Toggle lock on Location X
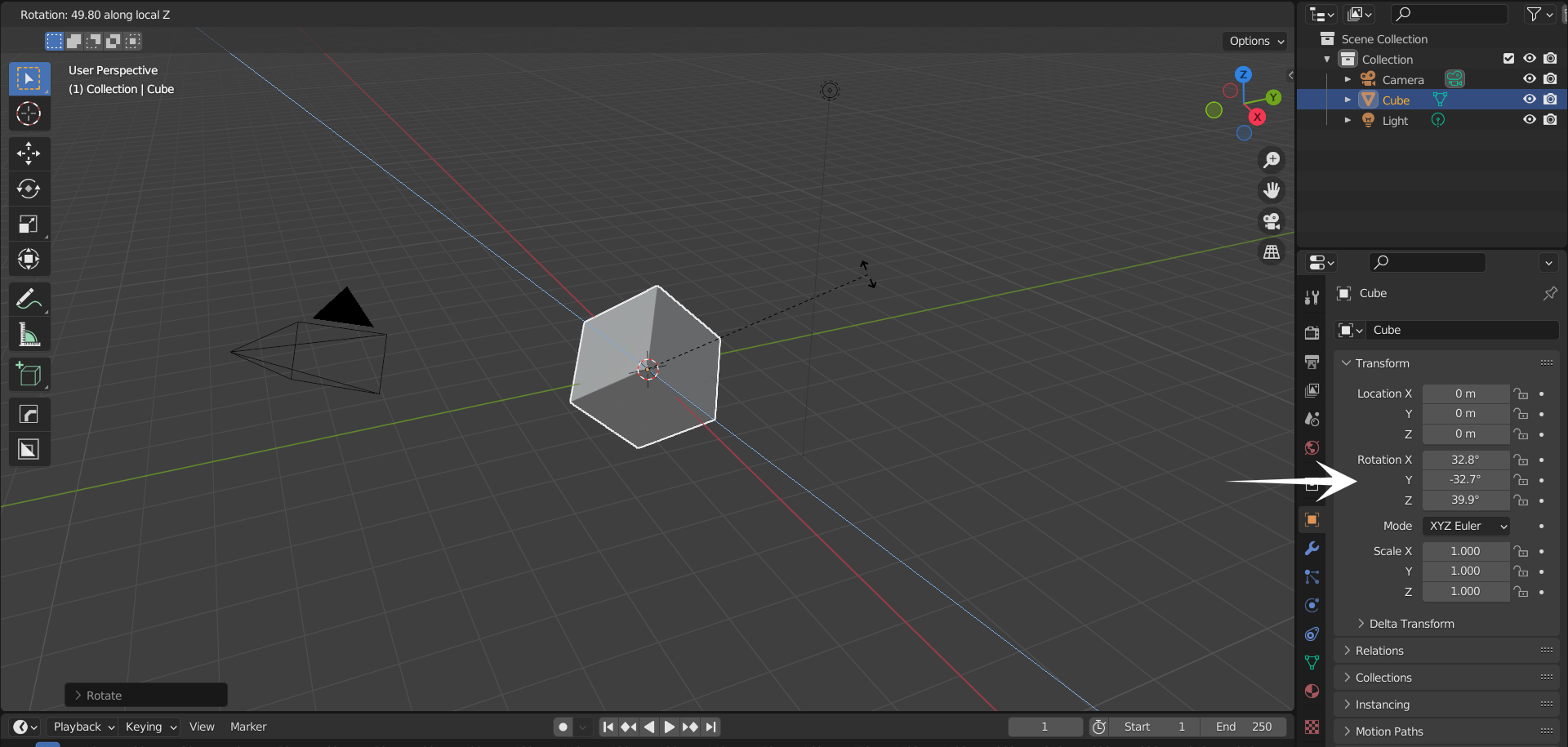1568x747 pixels. (1521, 394)
